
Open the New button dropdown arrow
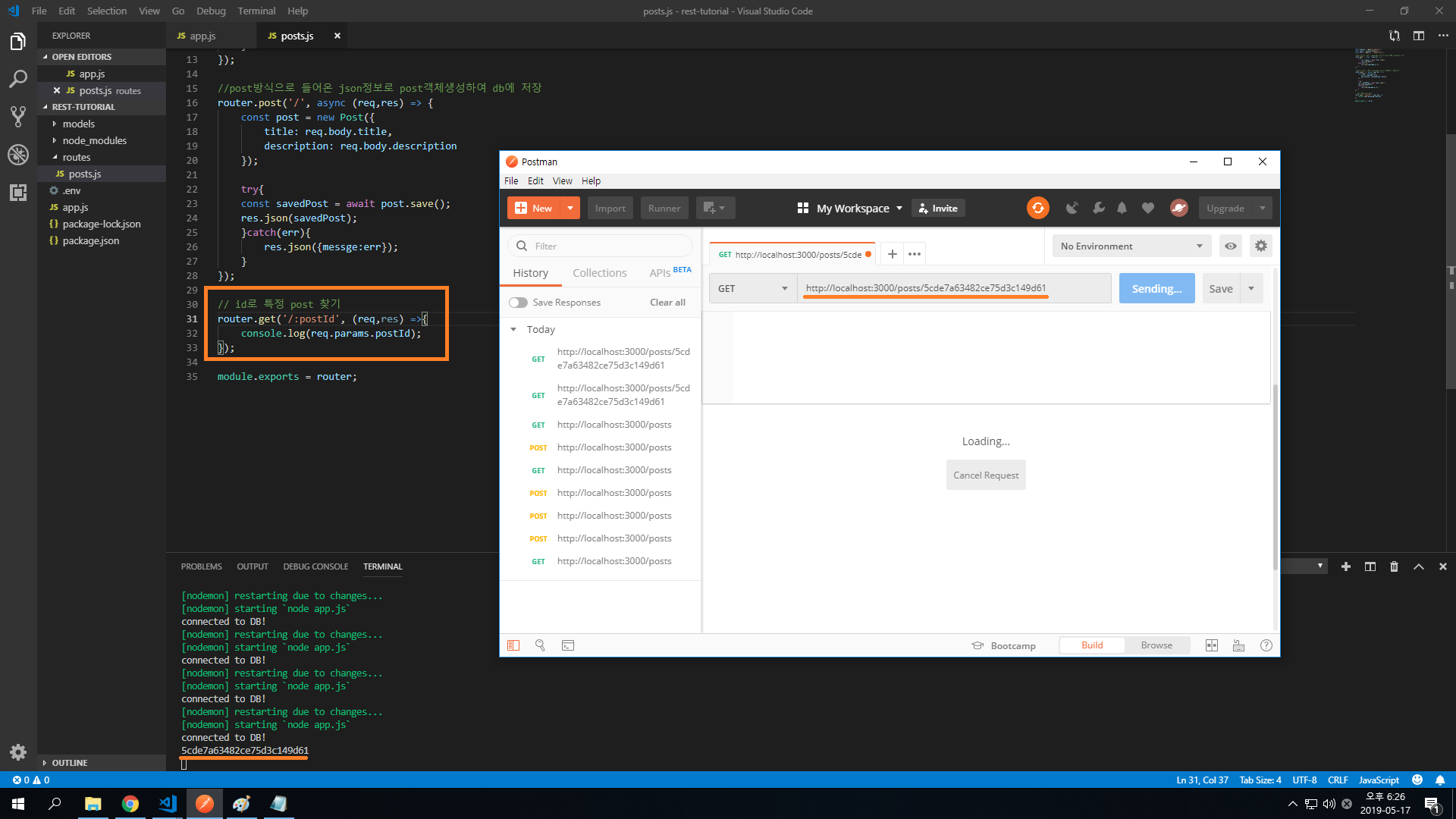570,208
